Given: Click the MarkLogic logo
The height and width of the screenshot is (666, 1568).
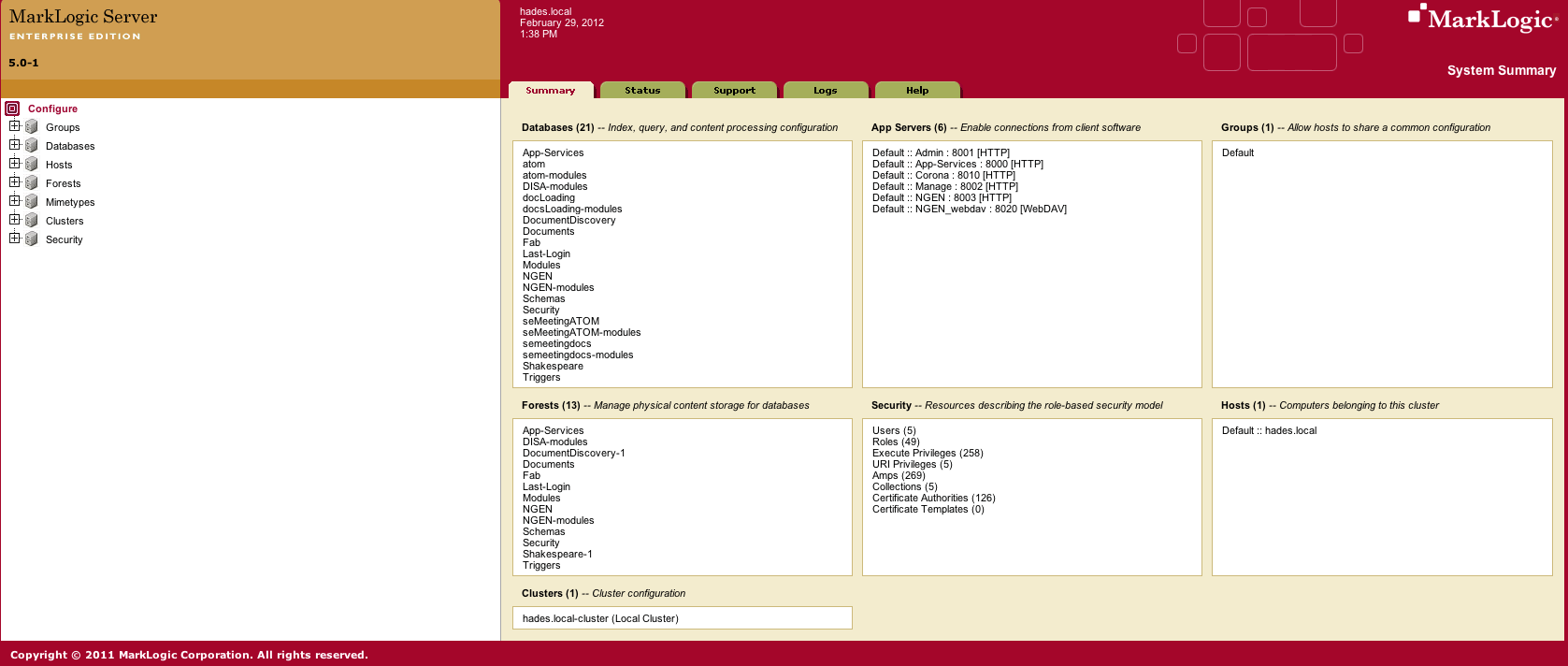Looking at the screenshot, I should (x=1484, y=18).
